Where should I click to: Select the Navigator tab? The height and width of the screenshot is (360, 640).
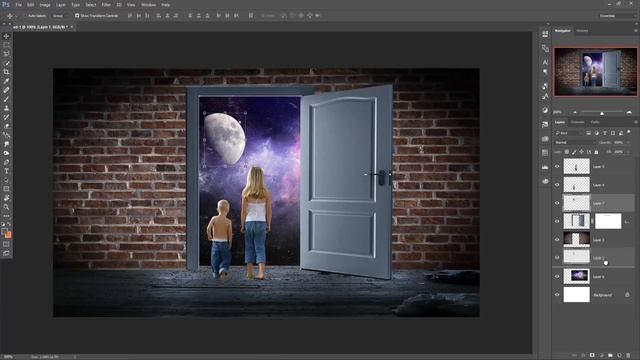coord(563,31)
